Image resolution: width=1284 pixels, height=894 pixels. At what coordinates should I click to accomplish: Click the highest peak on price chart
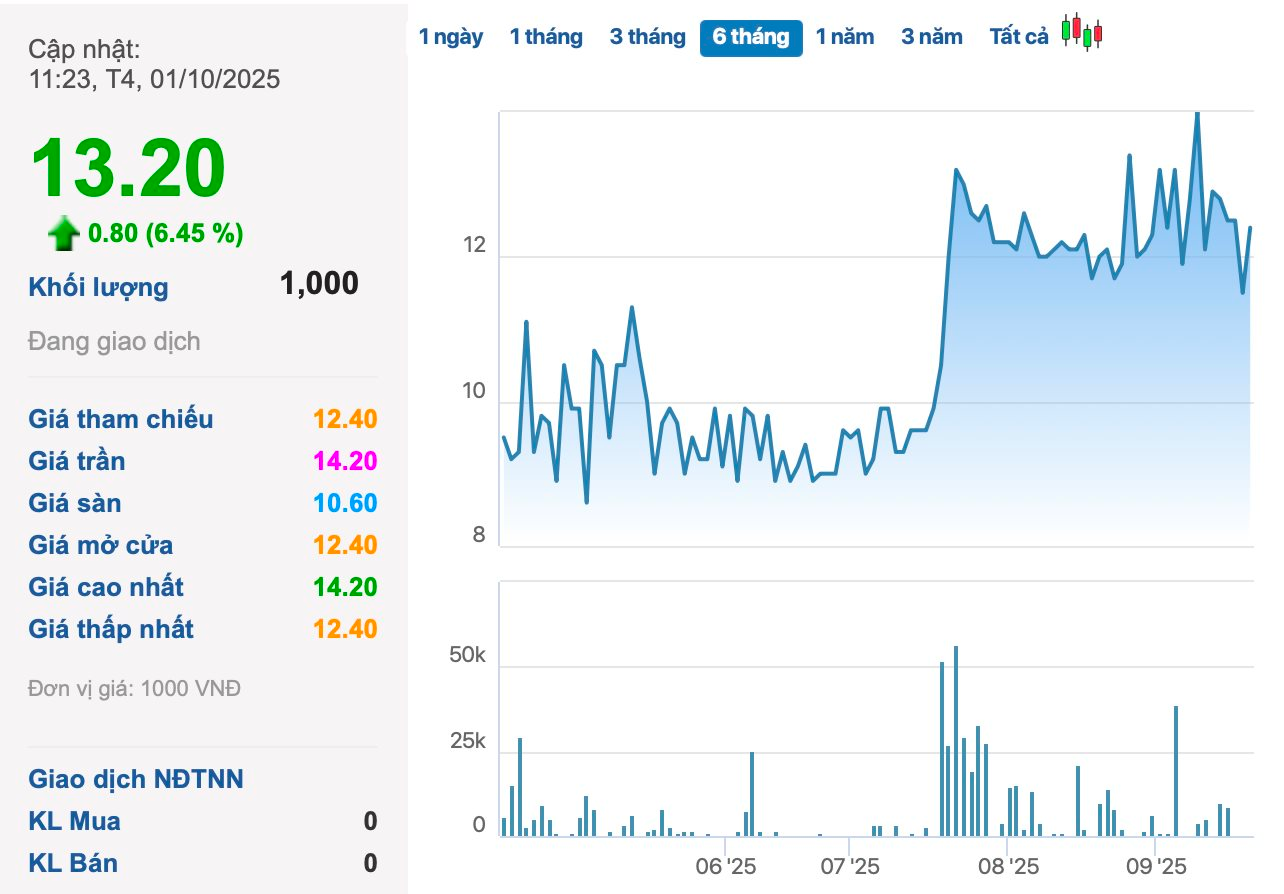(x=1197, y=114)
